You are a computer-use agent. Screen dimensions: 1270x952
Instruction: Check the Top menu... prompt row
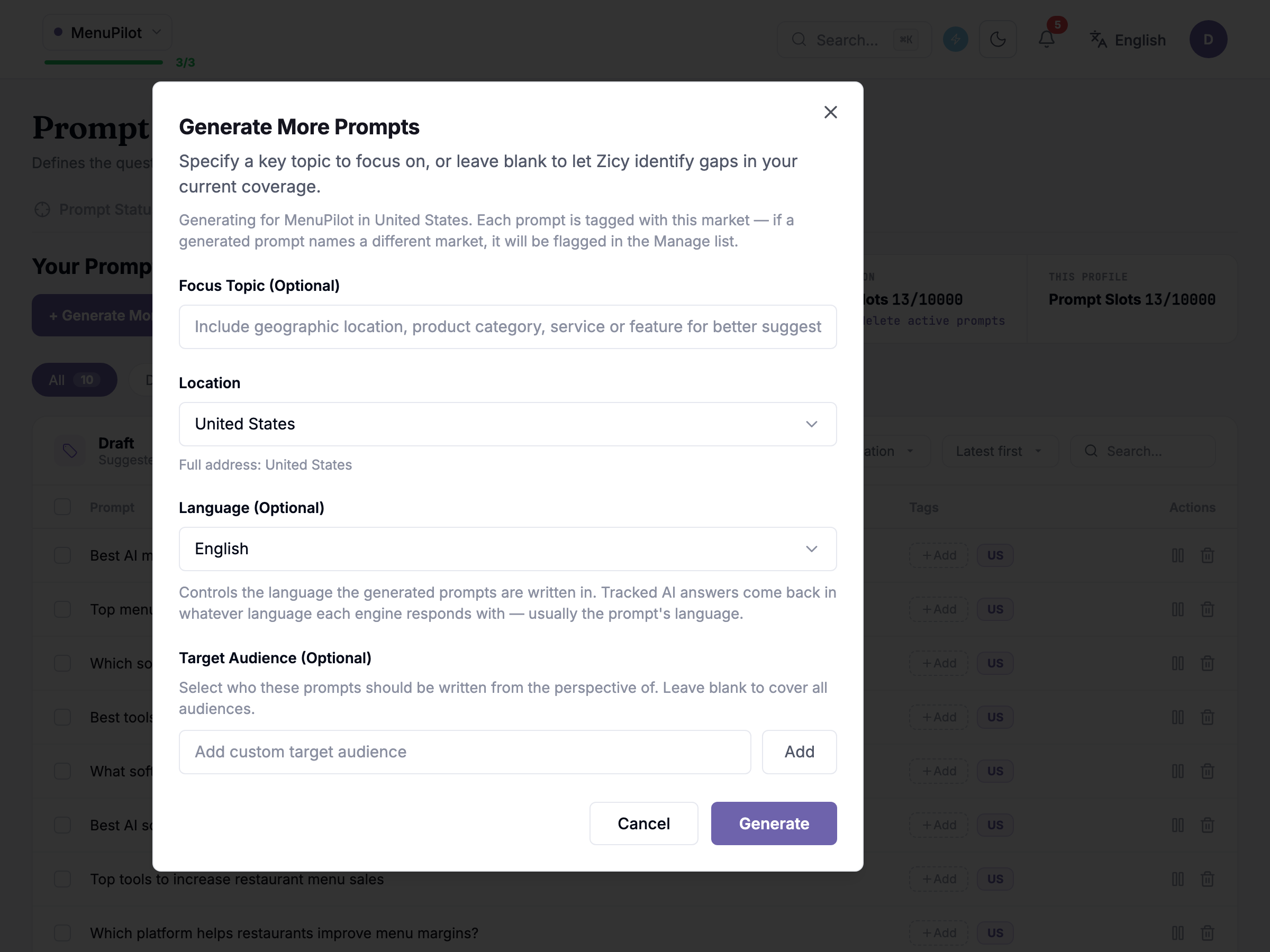[x=62, y=609]
